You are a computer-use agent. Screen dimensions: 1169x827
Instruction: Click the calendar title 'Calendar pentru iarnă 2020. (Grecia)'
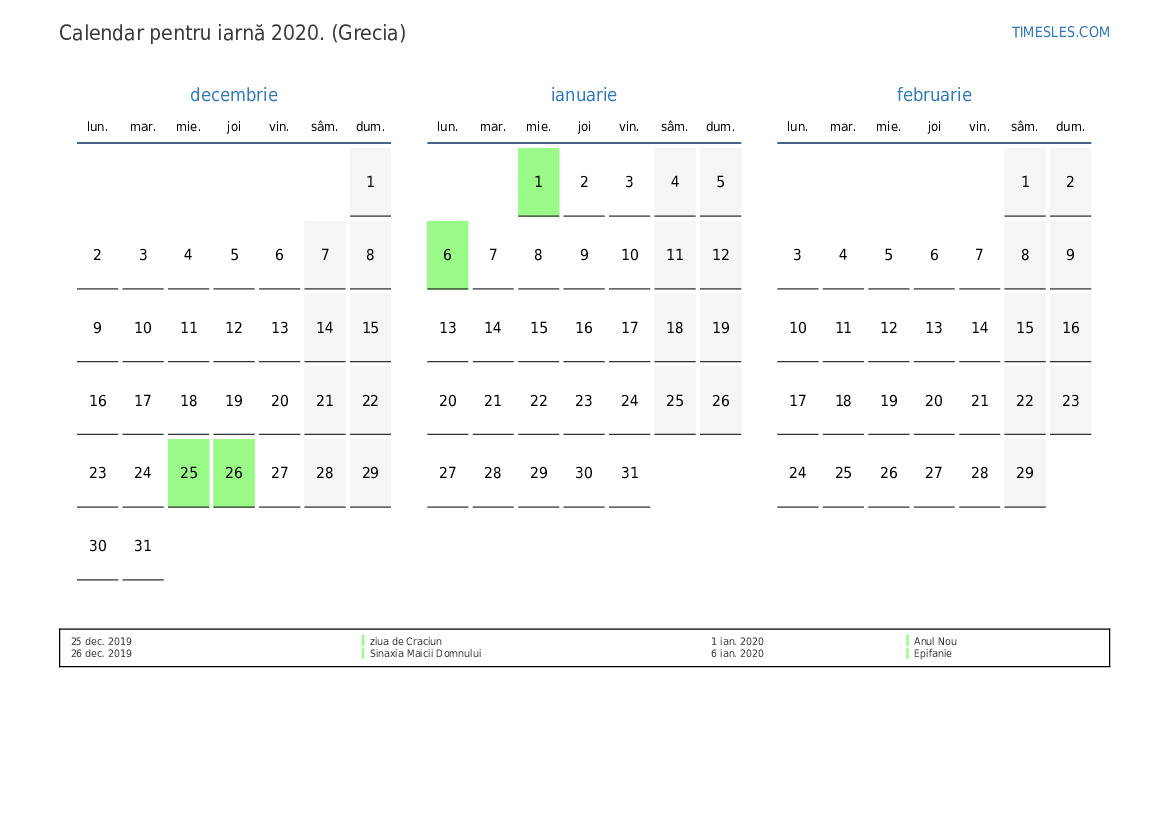click(x=233, y=33)
